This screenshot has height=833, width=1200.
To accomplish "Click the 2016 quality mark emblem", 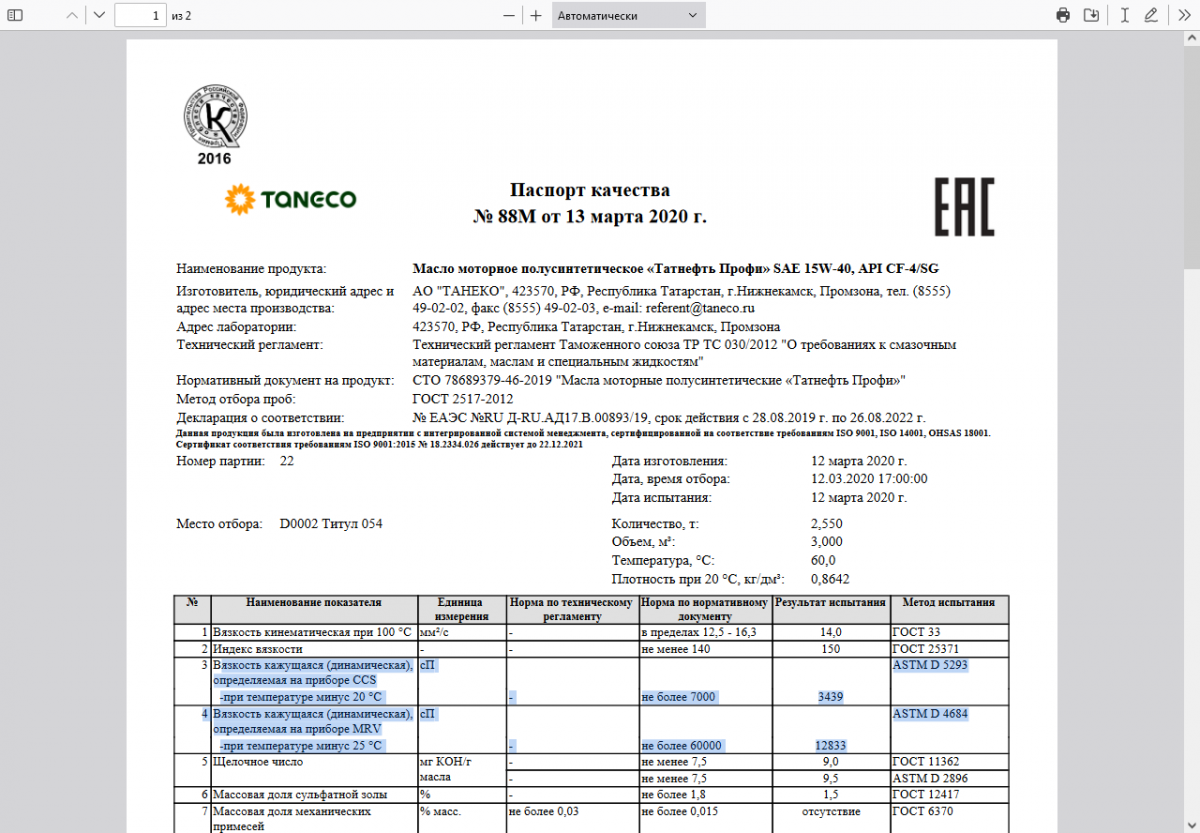I will [x=214, y=125].
